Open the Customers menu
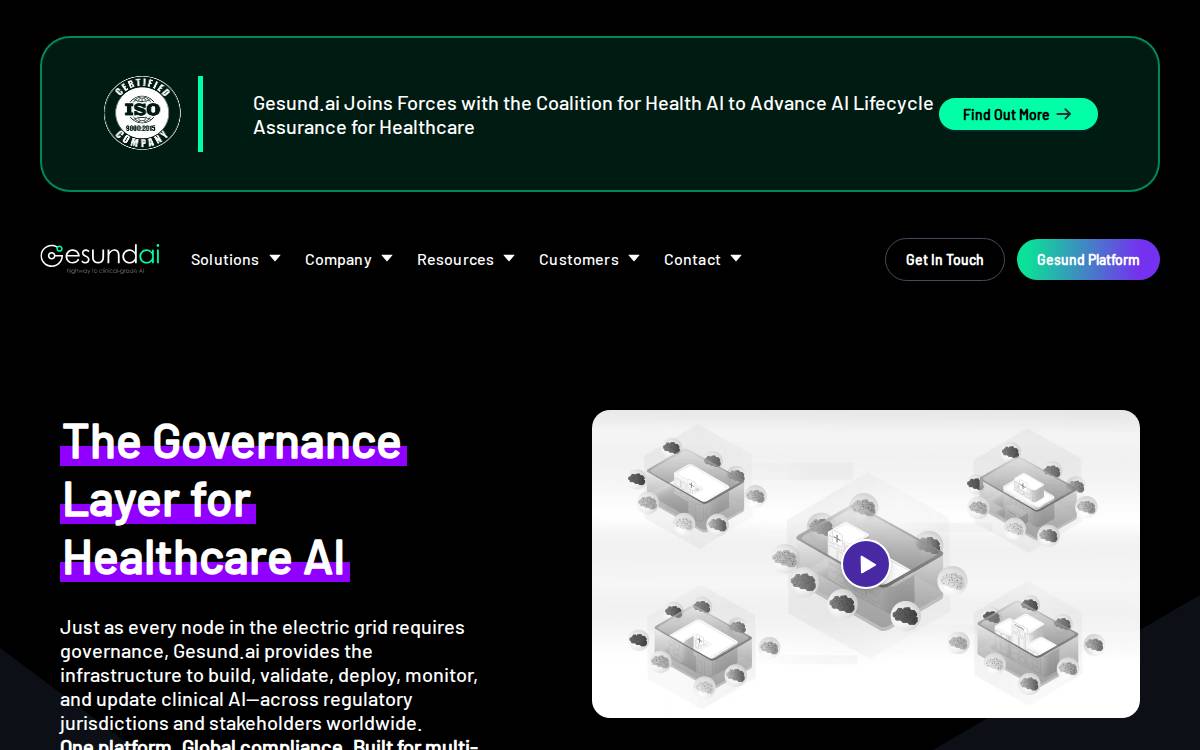1200x750 pixels. click(579, 259)
